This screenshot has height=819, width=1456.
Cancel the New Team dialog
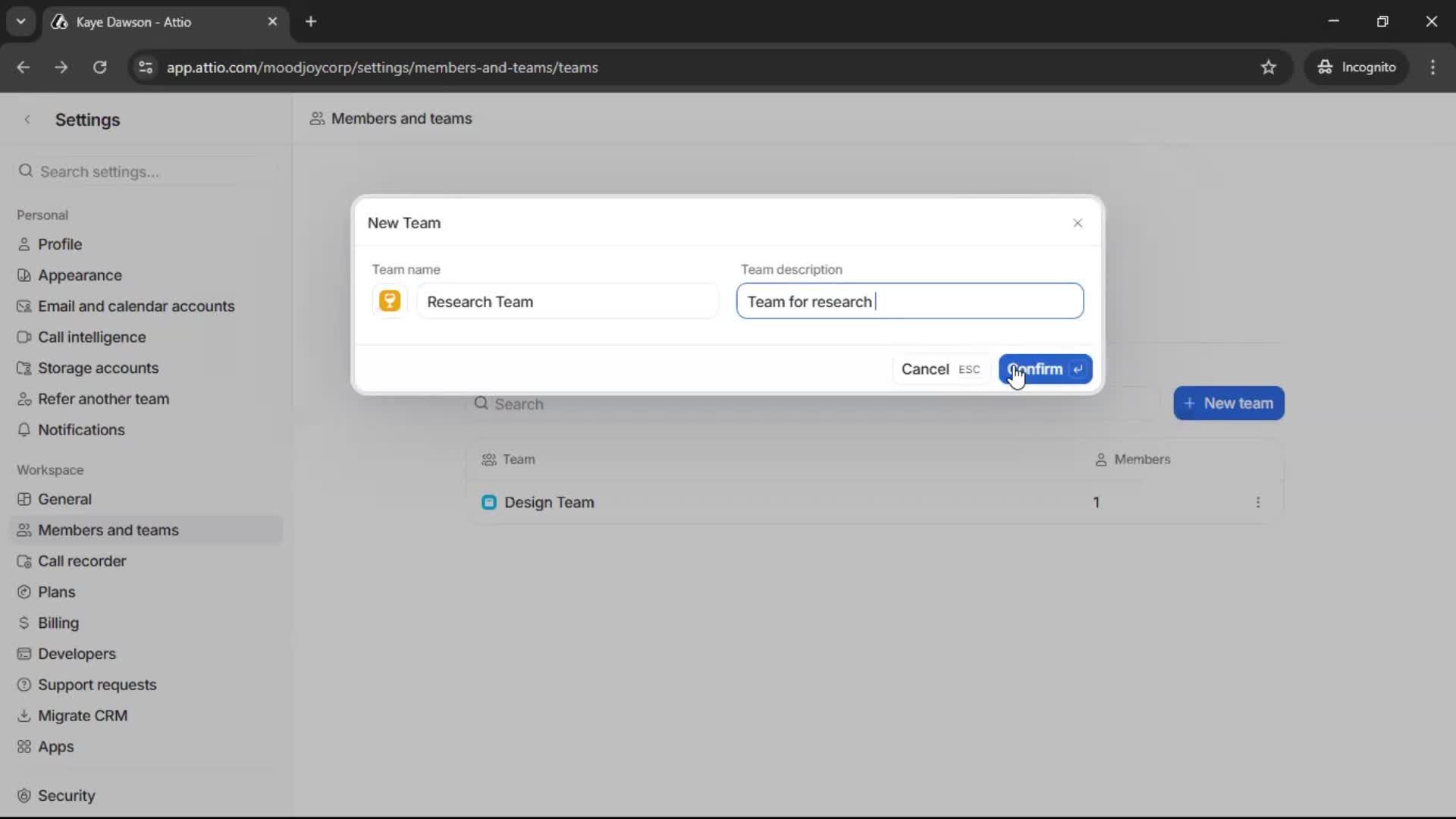924,369
